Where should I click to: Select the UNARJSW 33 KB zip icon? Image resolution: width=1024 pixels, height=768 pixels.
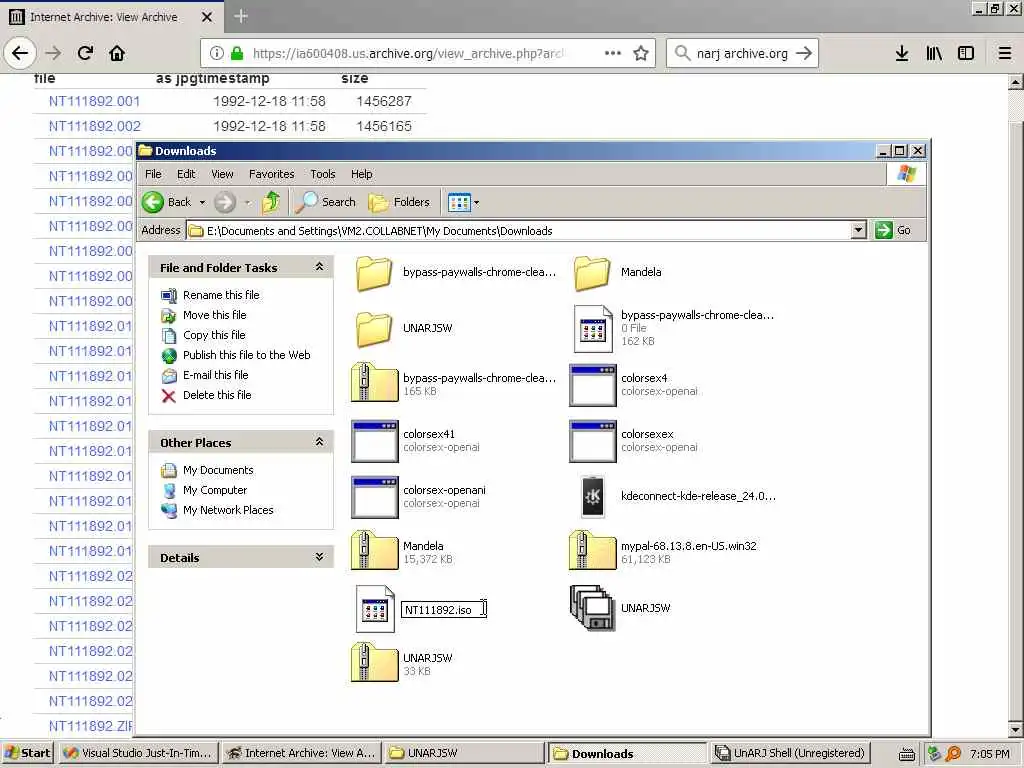(x=374, y=662)
